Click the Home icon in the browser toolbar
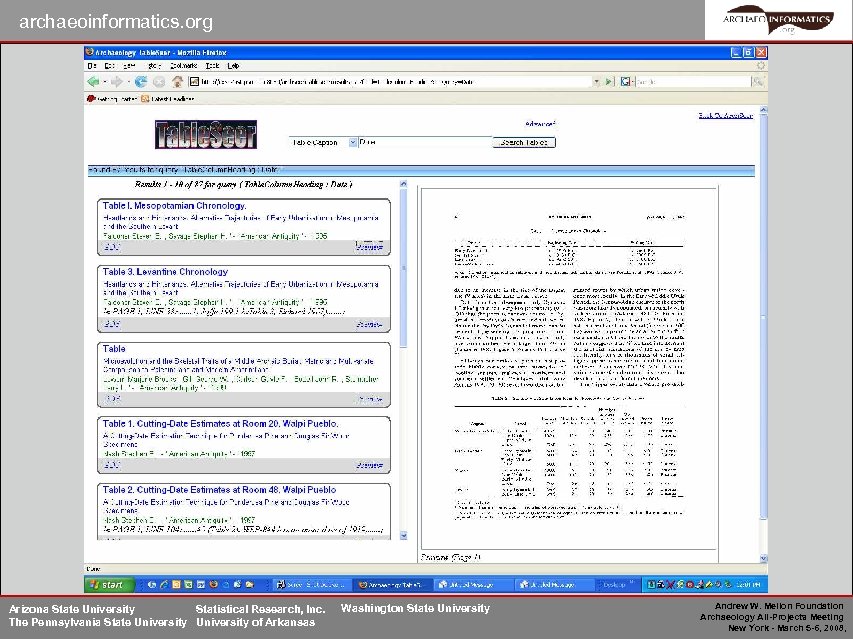The height and width of the screenshot is (639, 853). (x=178, y=81)
